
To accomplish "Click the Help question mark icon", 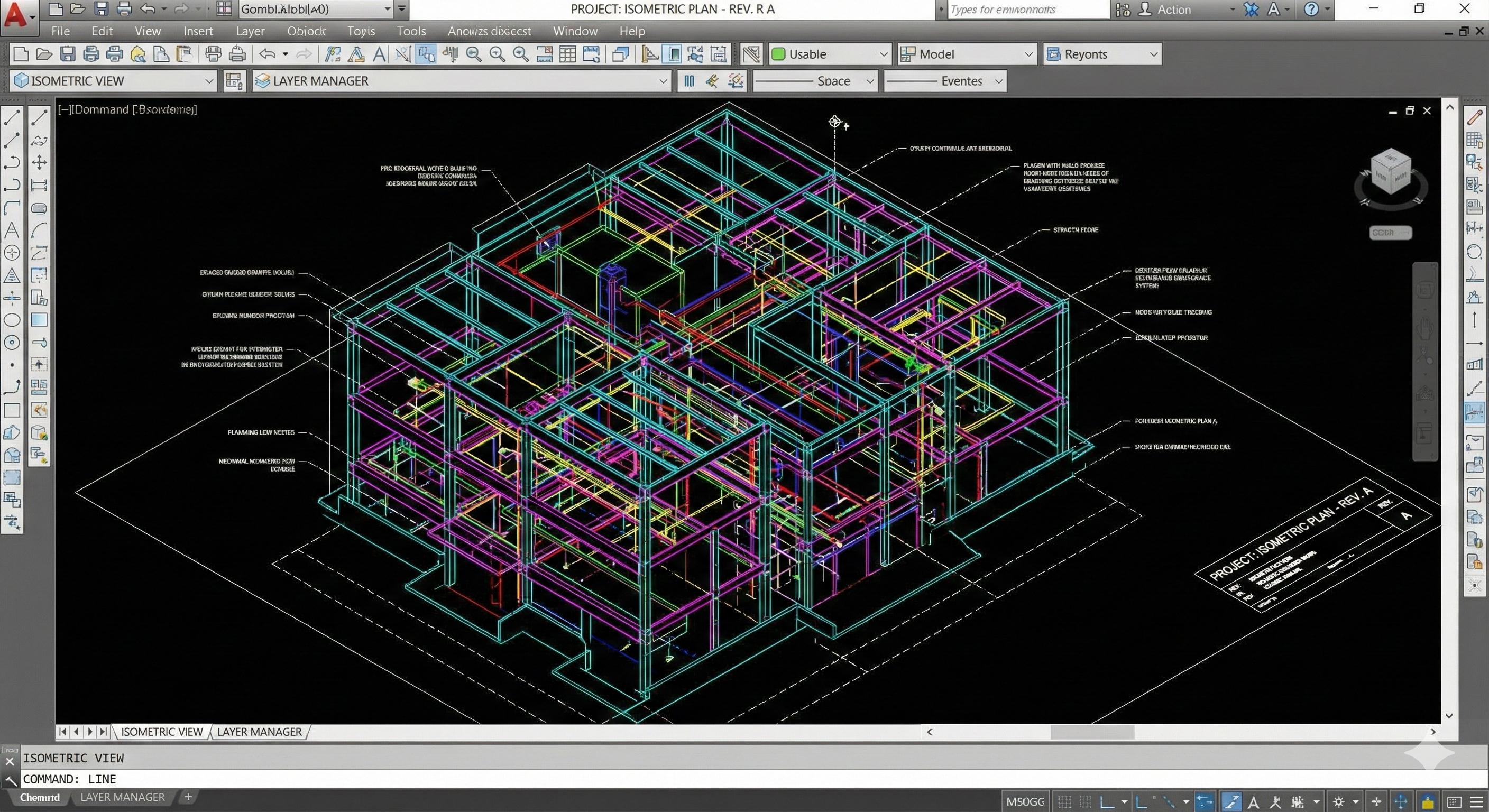I will (1311, 9).
